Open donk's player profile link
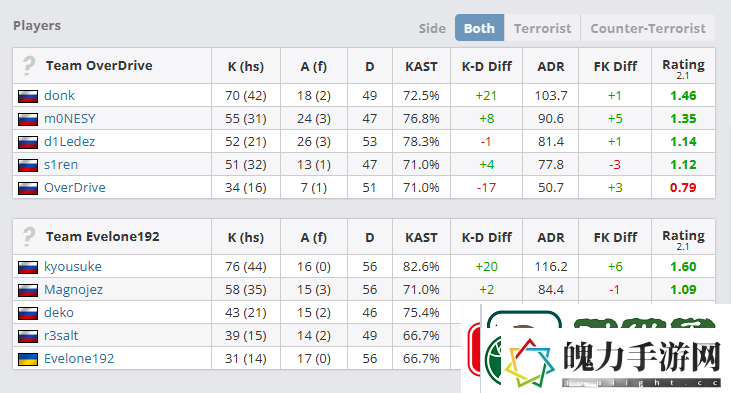Viewport: 731px width, 393px height. pyautogui.click(x=59, y=96)
